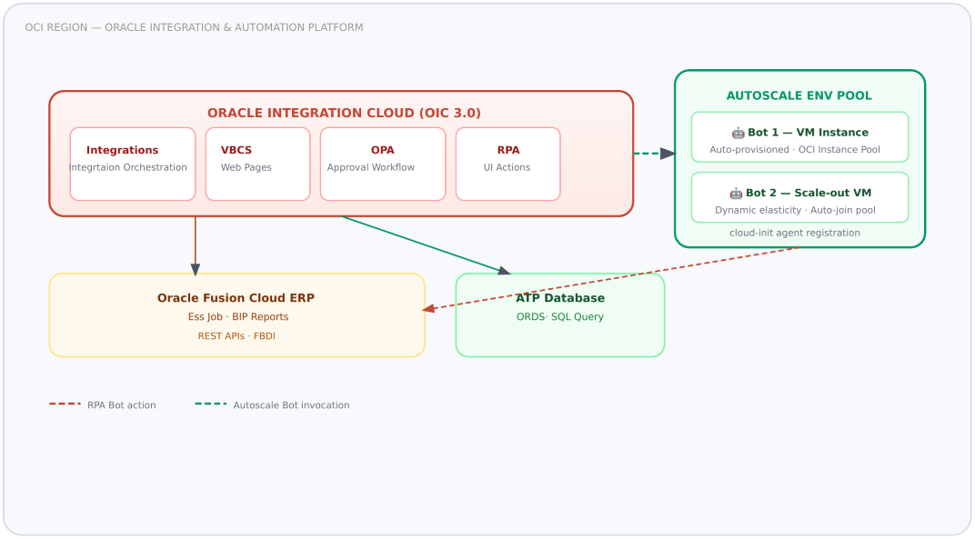This screenshot has height=539, width=975.
Task: Click 'Dynamic elasticity · Auto-join pool' text
Action: click(795, 210)
